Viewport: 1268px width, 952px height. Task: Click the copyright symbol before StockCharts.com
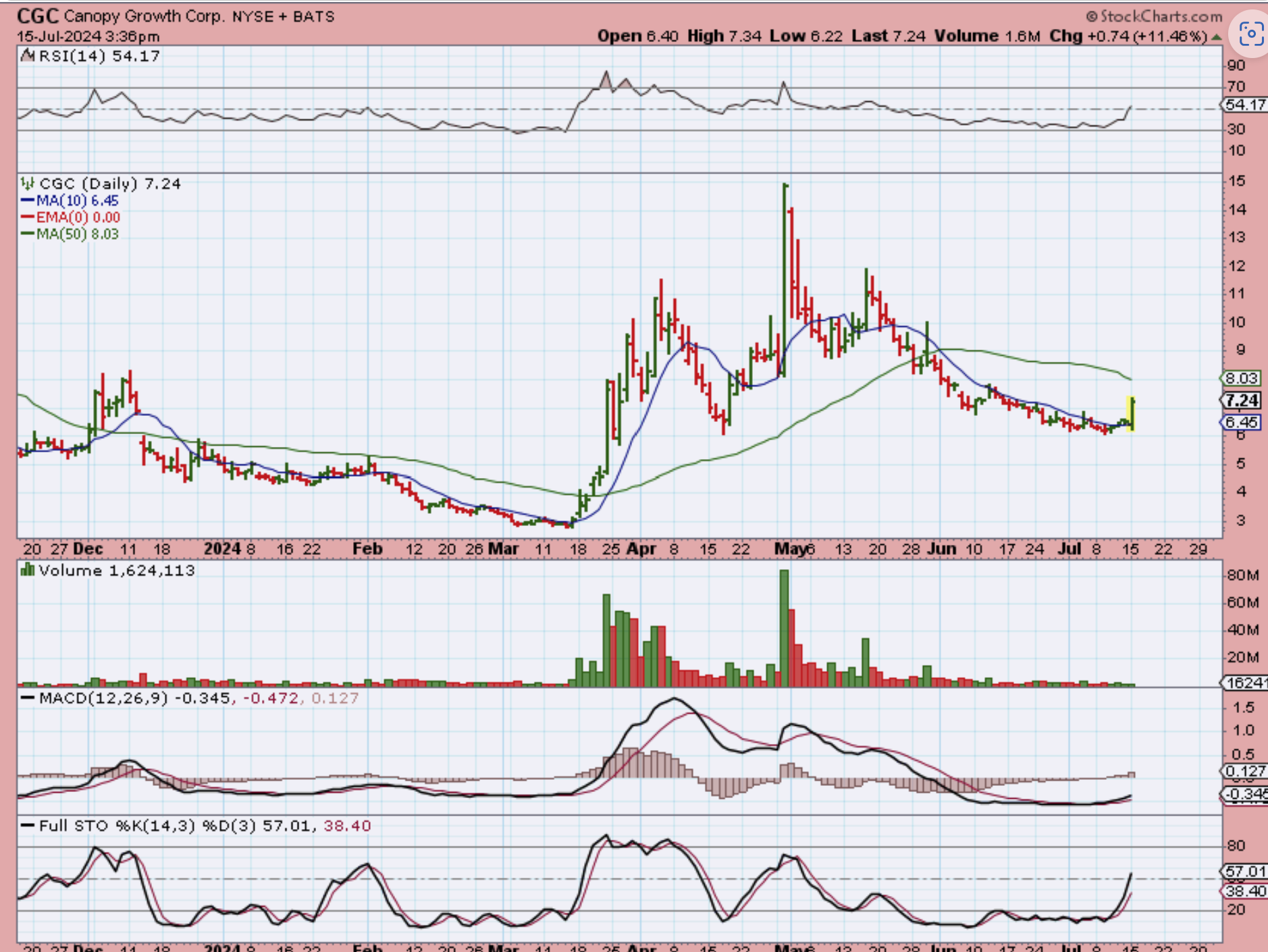1092,16
